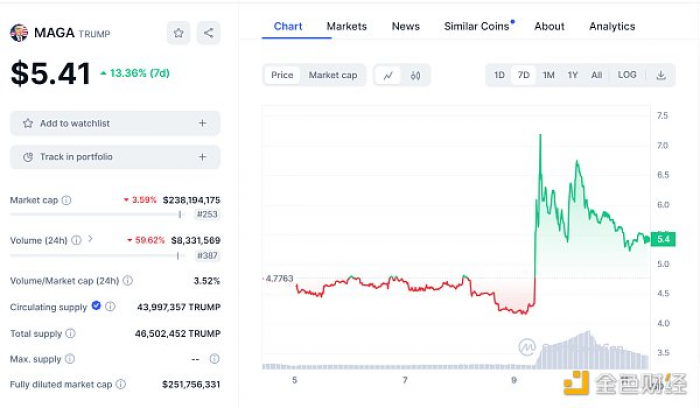
Task: Select the 1D time range
Action: 499,75
